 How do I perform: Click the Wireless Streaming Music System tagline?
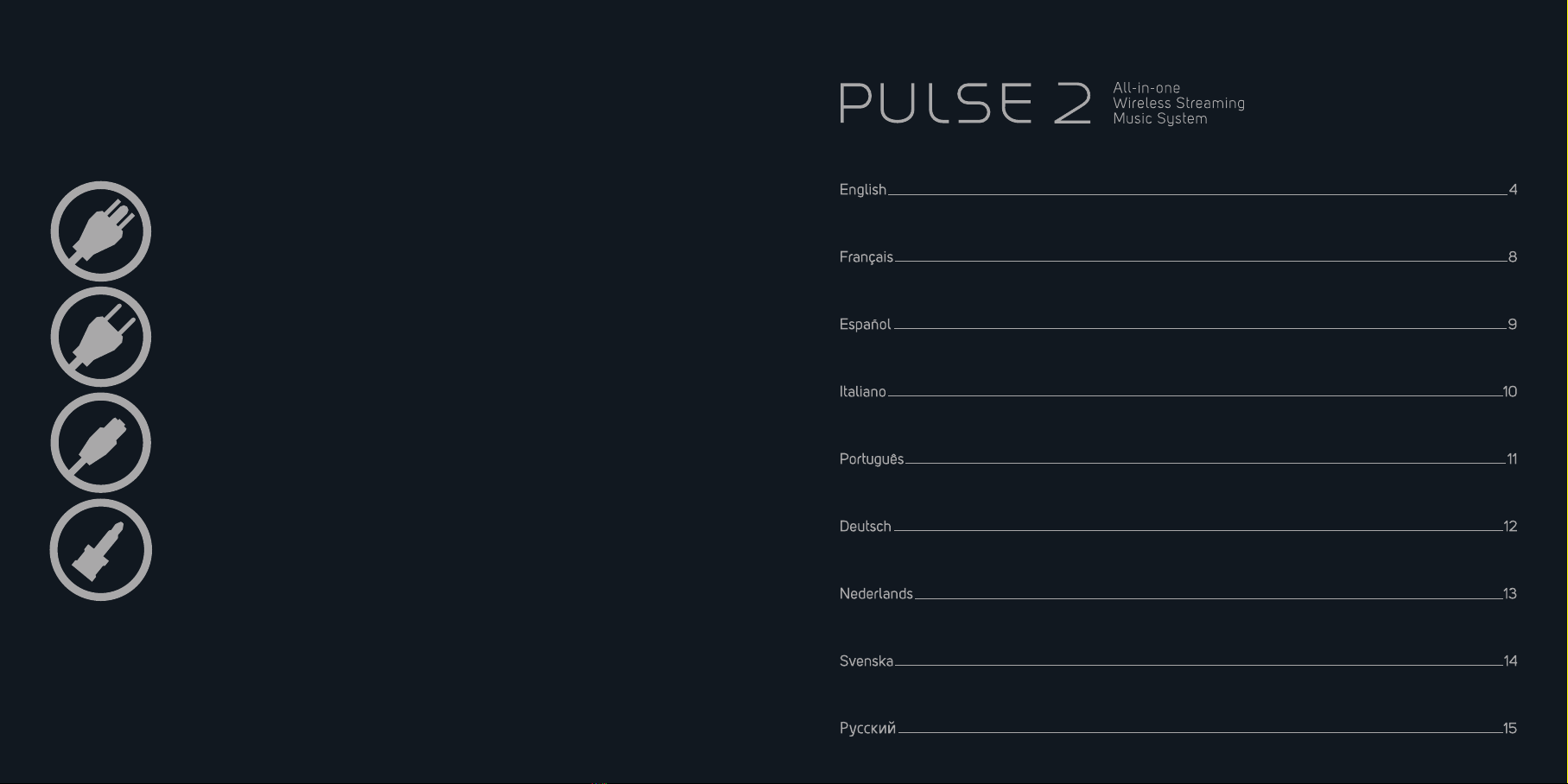(x=1178, y=104)
